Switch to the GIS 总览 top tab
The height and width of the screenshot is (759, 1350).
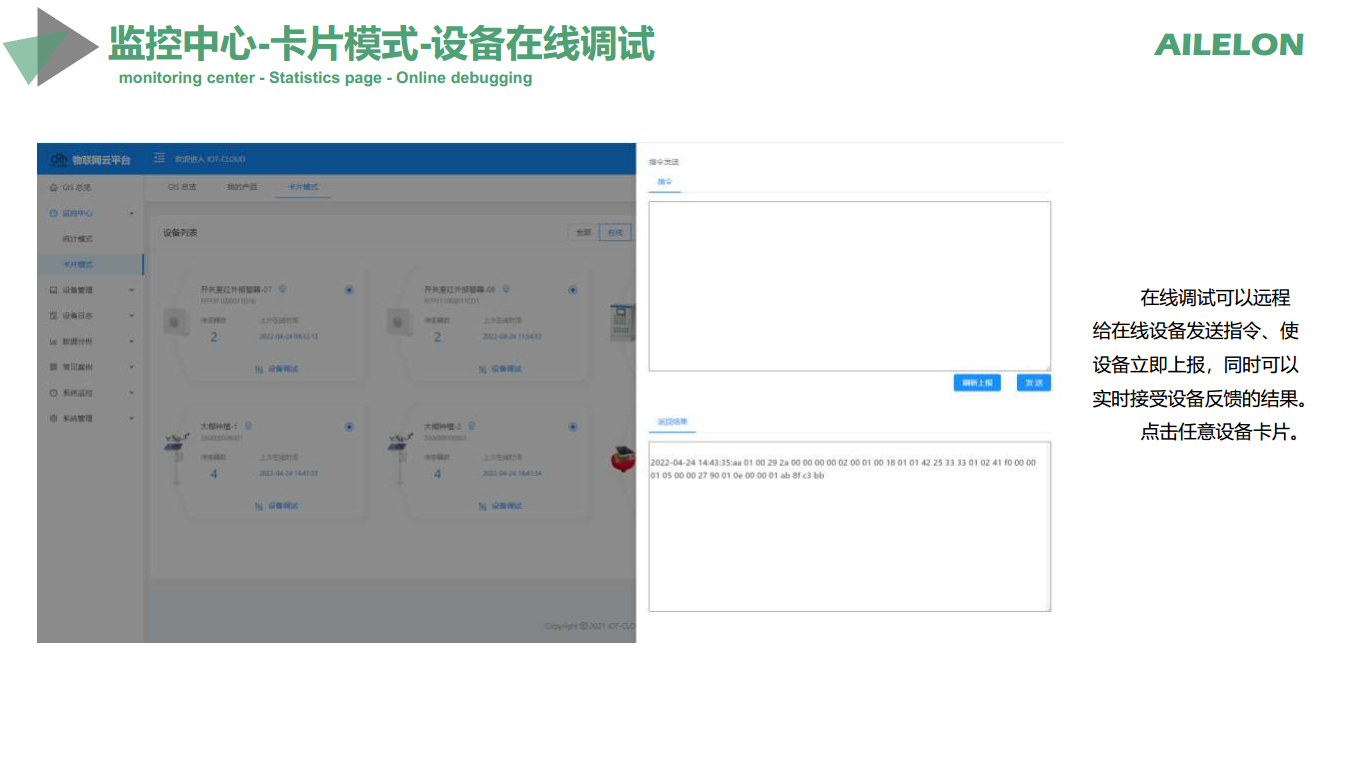point(182,187)
